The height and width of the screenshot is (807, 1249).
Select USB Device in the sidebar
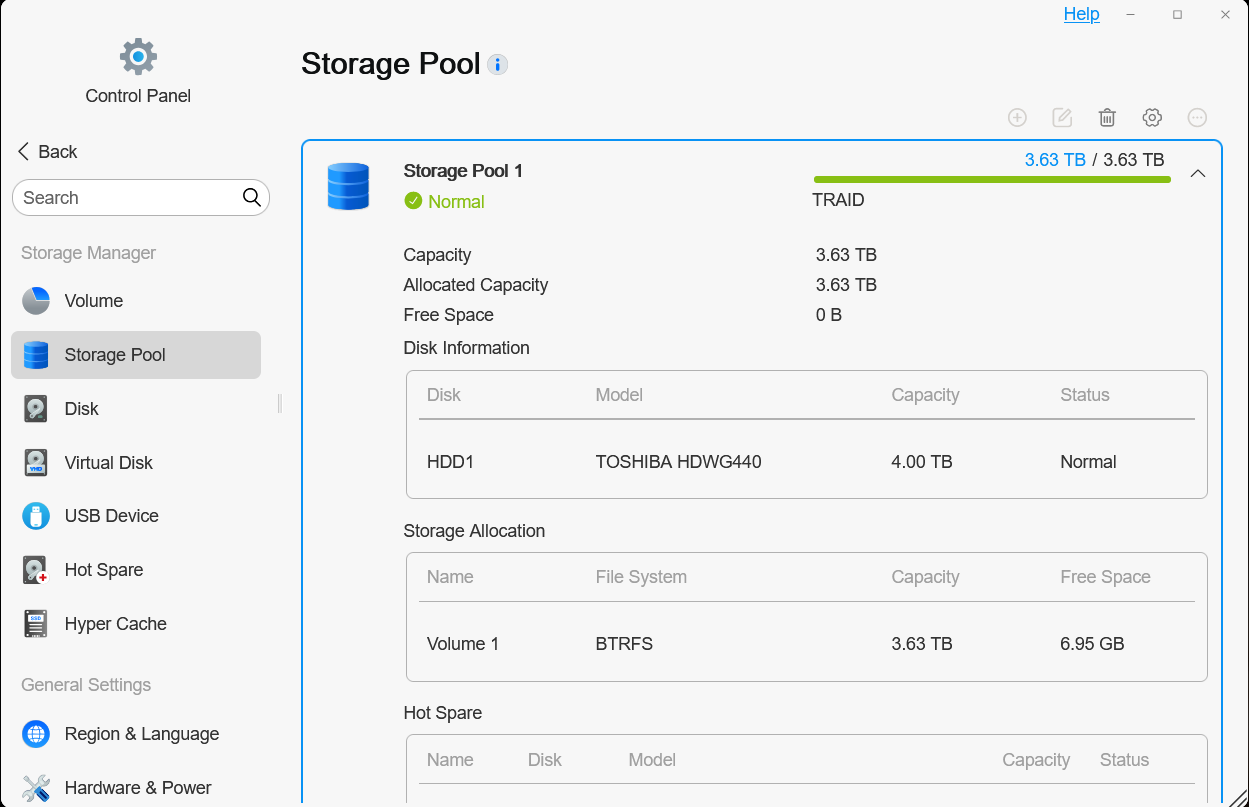111,516
